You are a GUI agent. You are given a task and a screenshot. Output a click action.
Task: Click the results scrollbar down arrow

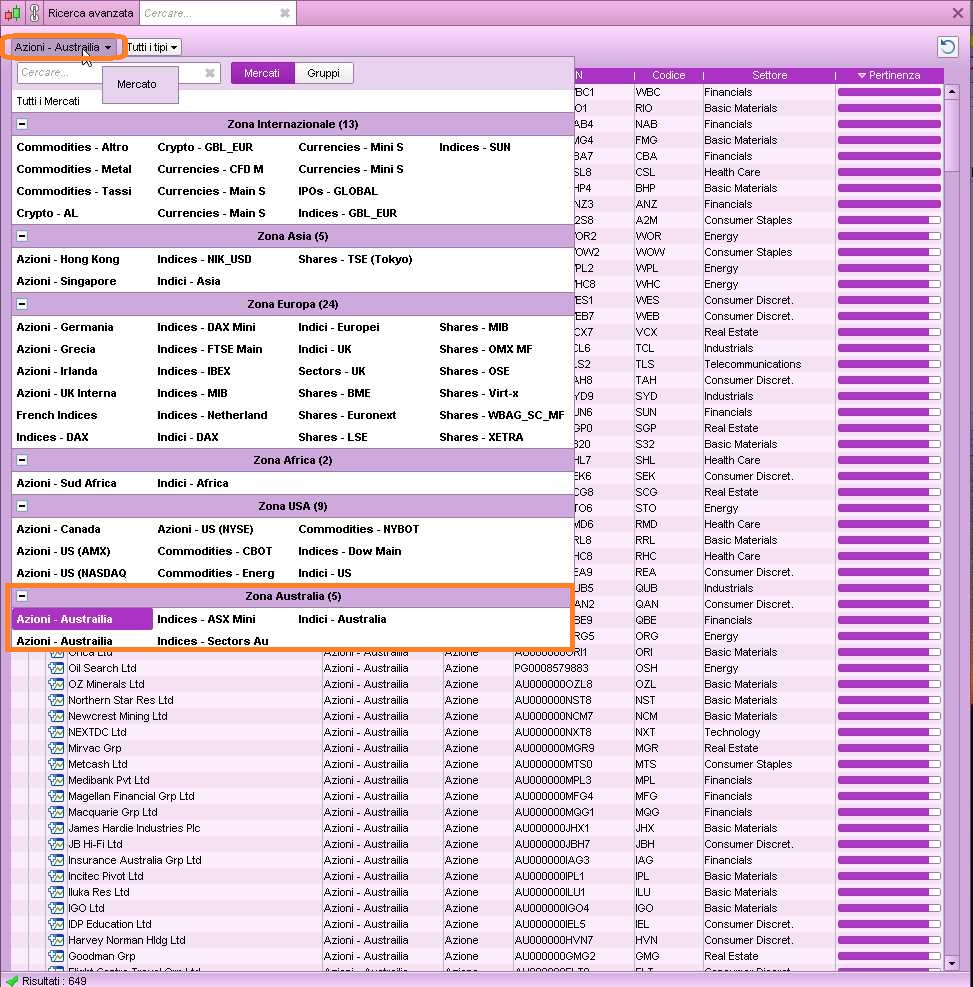tap(952, 963)
